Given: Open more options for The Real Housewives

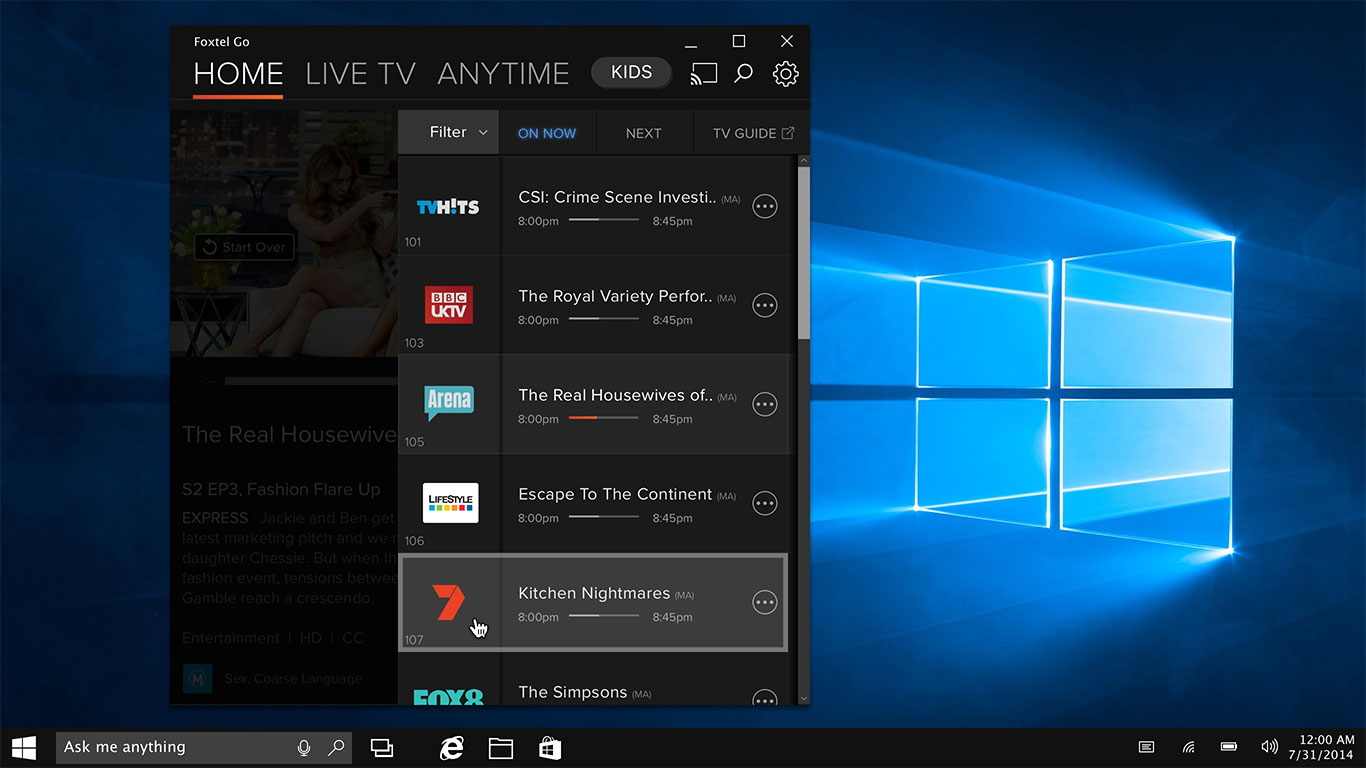Looking at the screenshot, I should coord(765,404).
